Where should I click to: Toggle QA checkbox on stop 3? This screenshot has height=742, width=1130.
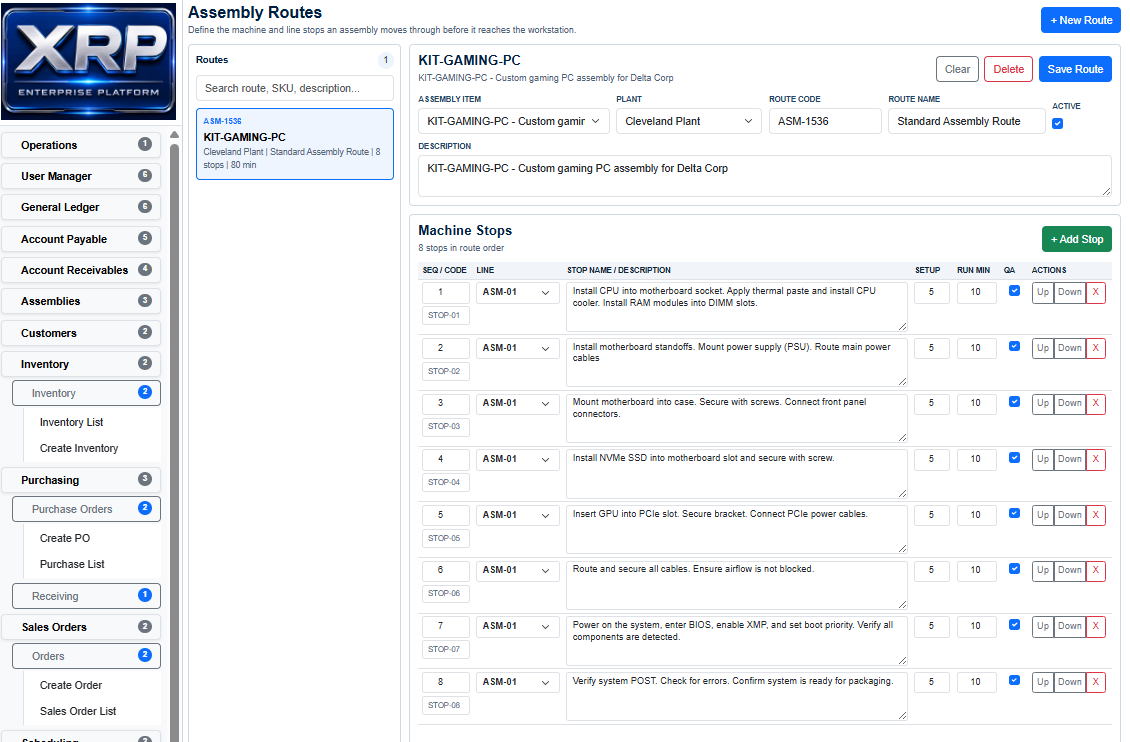tap(1014, 402)
